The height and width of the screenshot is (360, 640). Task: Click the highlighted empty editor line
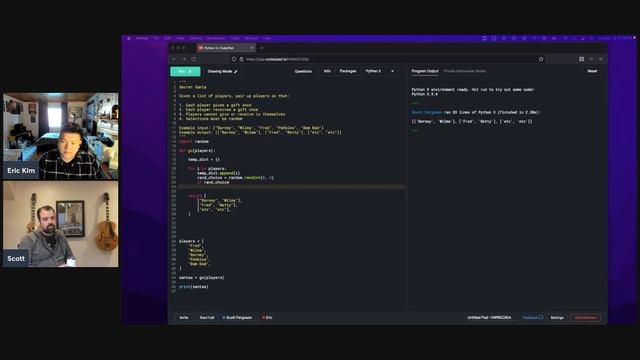tap(291, 187)
